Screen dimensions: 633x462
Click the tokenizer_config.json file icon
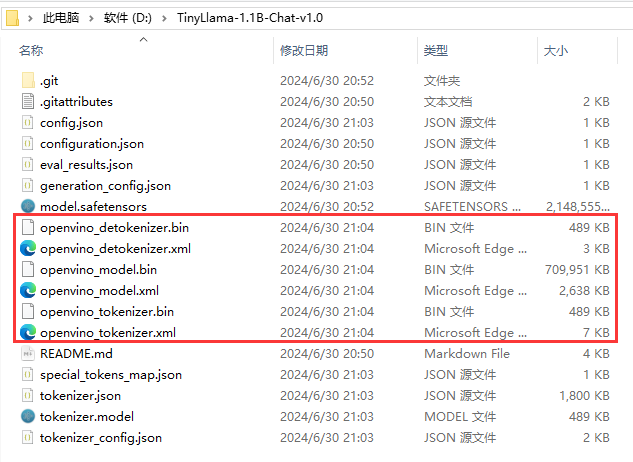27,437
